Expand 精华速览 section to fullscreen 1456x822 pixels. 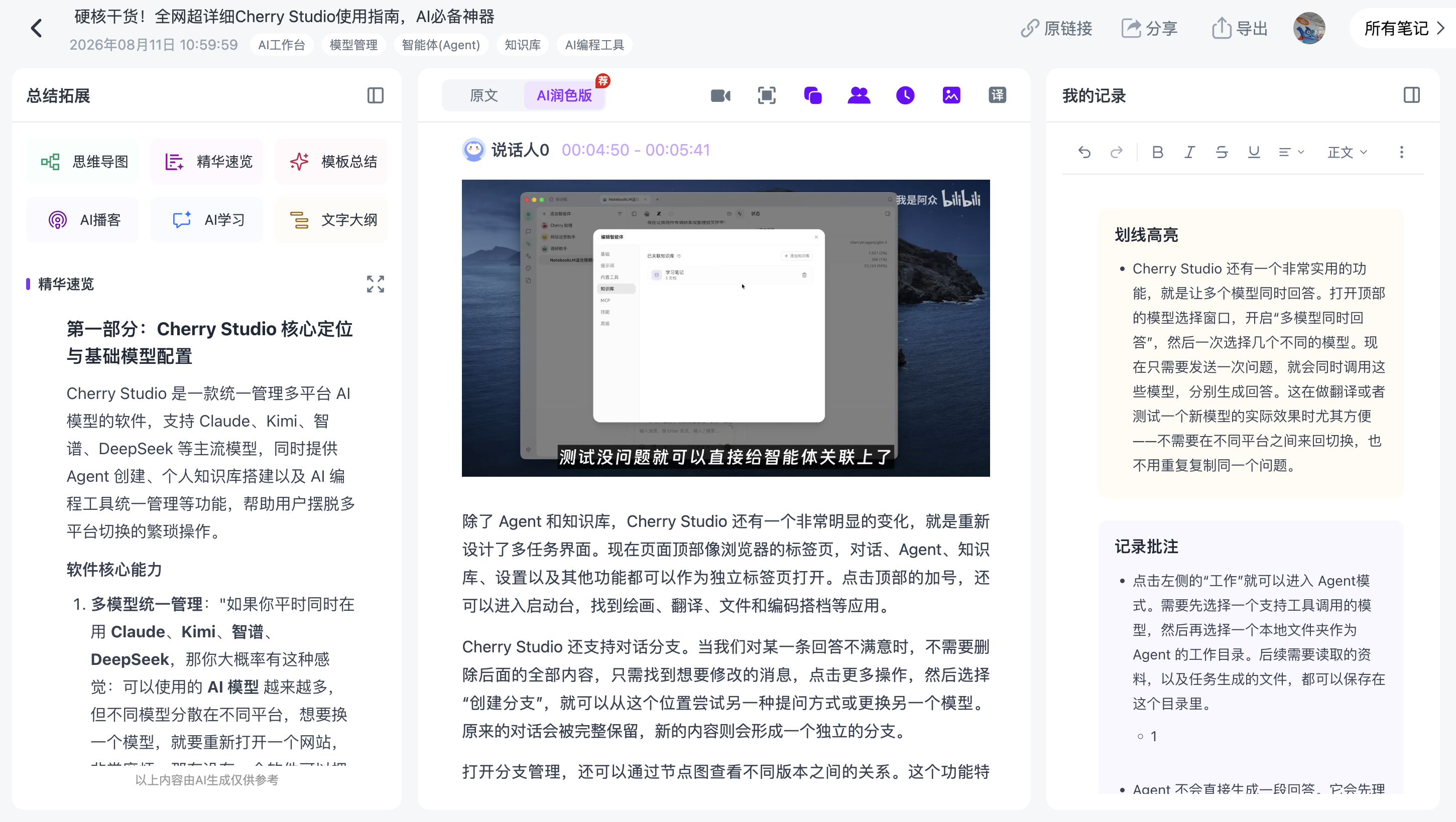376,284
